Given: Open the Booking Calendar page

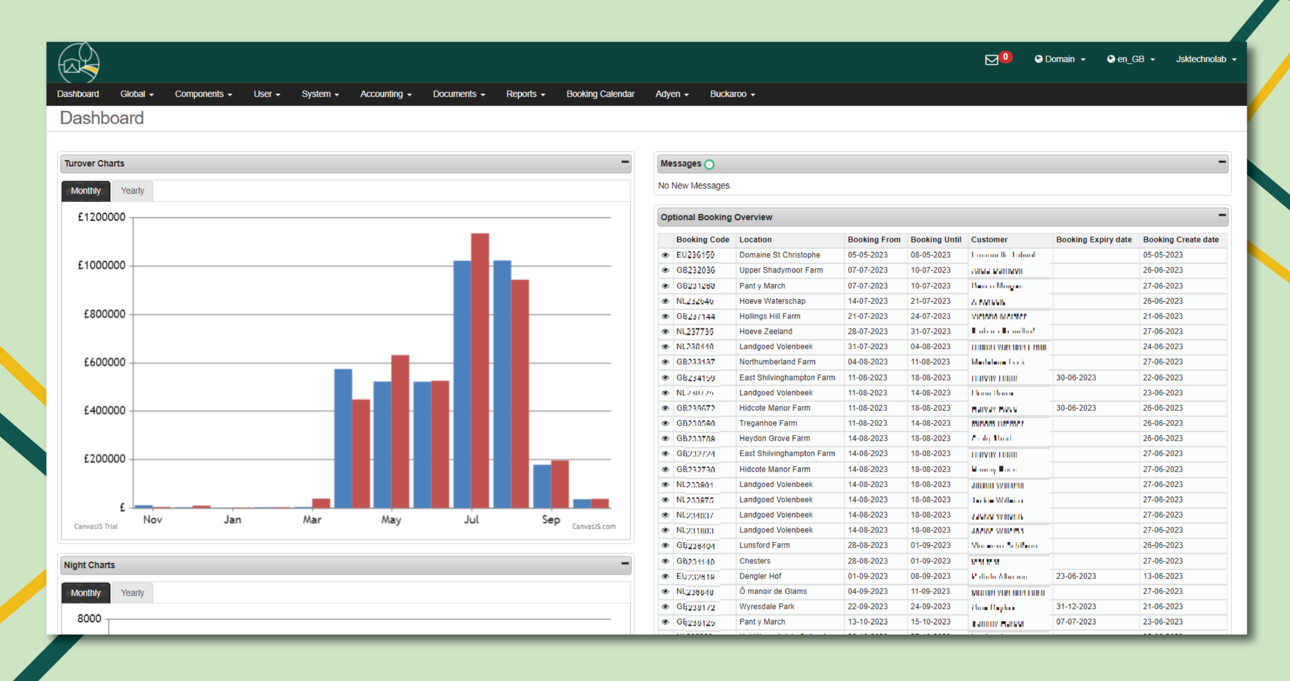Looking at the screenshot, I should 600,94.
